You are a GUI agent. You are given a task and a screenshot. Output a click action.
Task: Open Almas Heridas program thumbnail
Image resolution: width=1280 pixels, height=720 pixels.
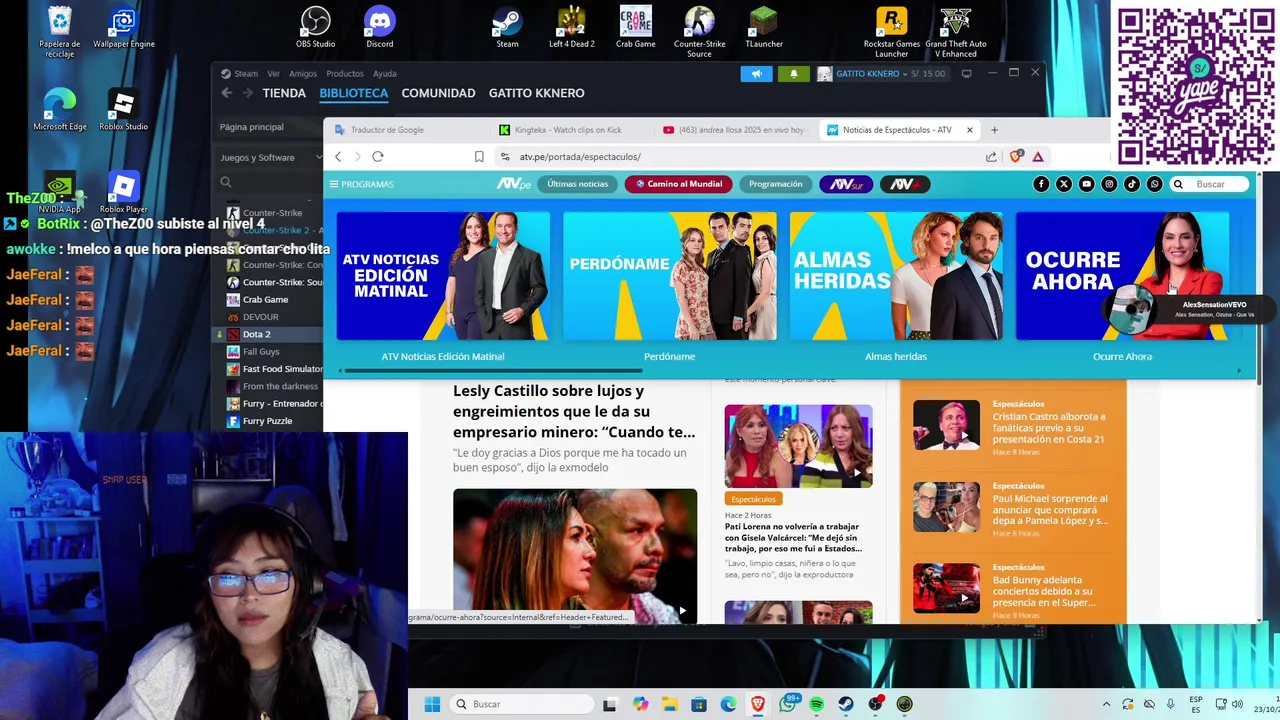[x=896, y=276]
